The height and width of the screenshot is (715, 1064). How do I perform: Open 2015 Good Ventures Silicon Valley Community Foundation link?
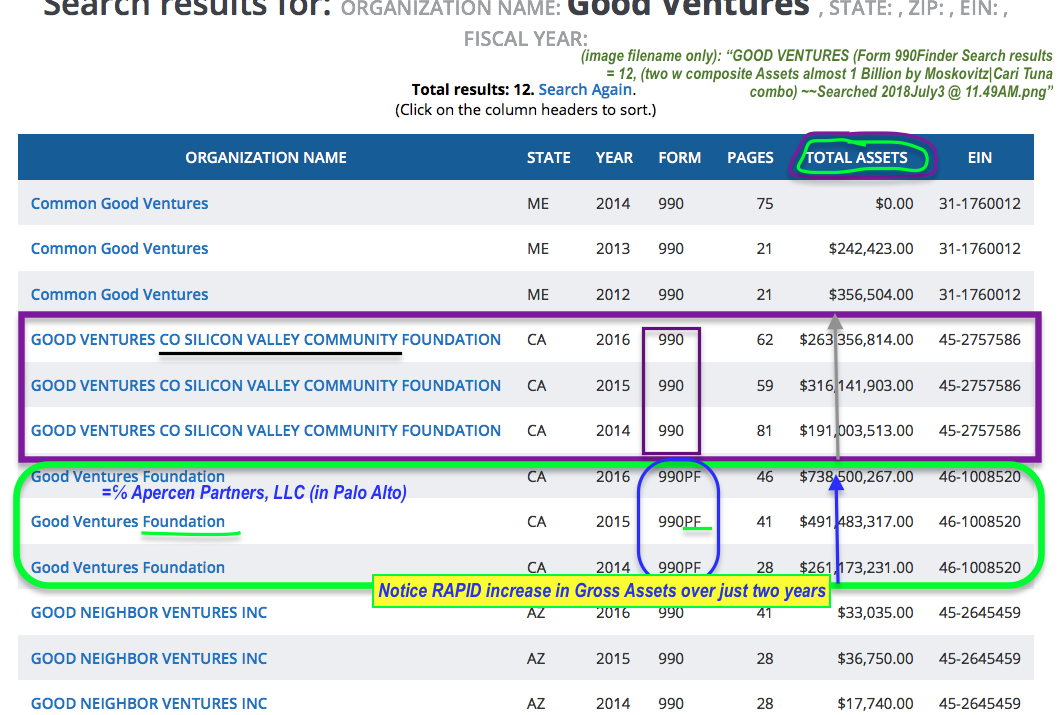click(266, 385)
